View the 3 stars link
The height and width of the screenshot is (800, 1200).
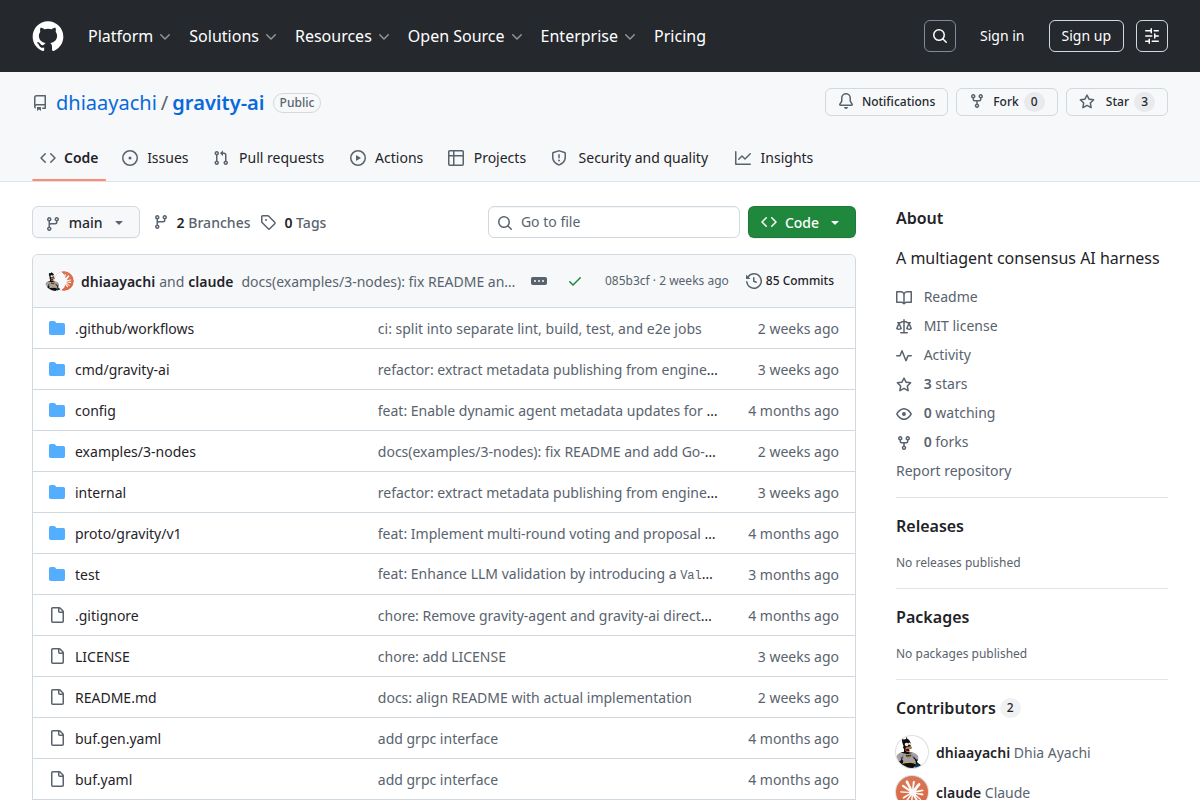click(932, 384)
